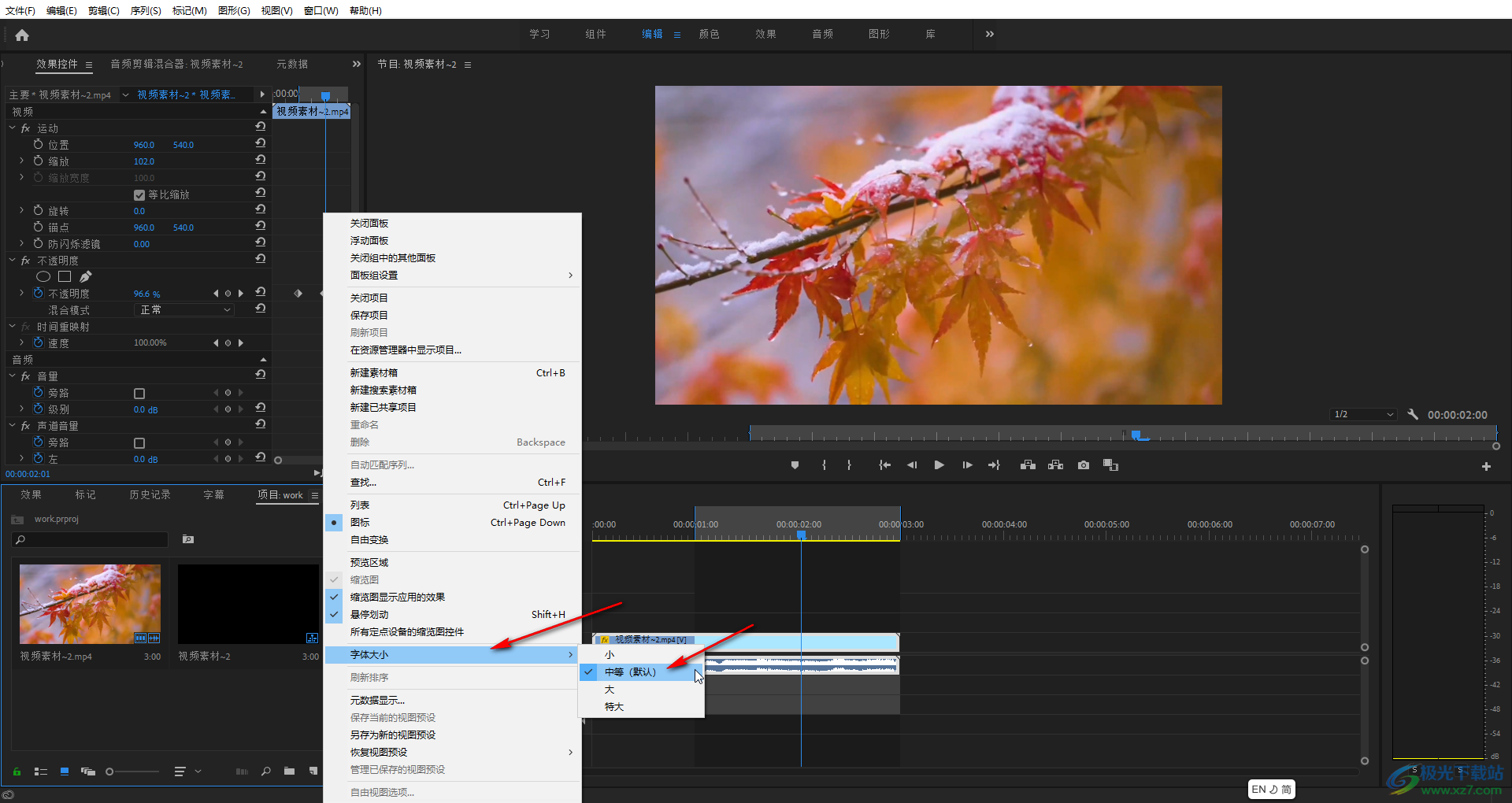Open the playback resolution 1/2 dropdown
1512x803 pixels.
coord(1363,414)
